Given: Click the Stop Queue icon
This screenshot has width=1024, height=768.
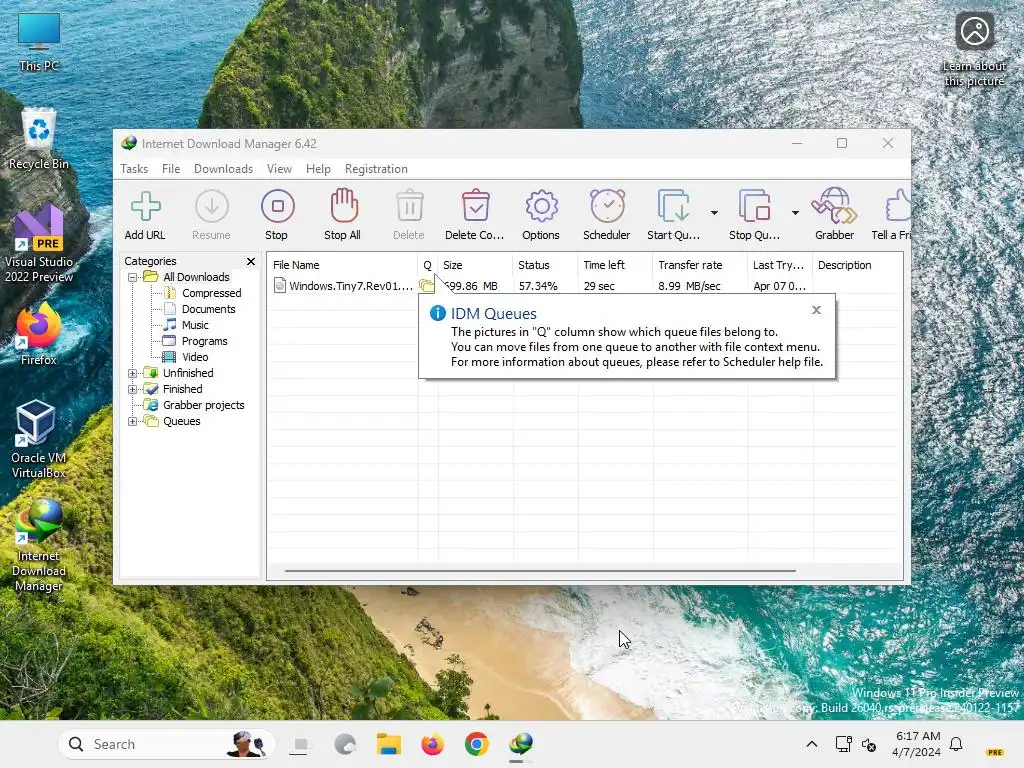Looking at the screenshot, I should click(754, 206).
